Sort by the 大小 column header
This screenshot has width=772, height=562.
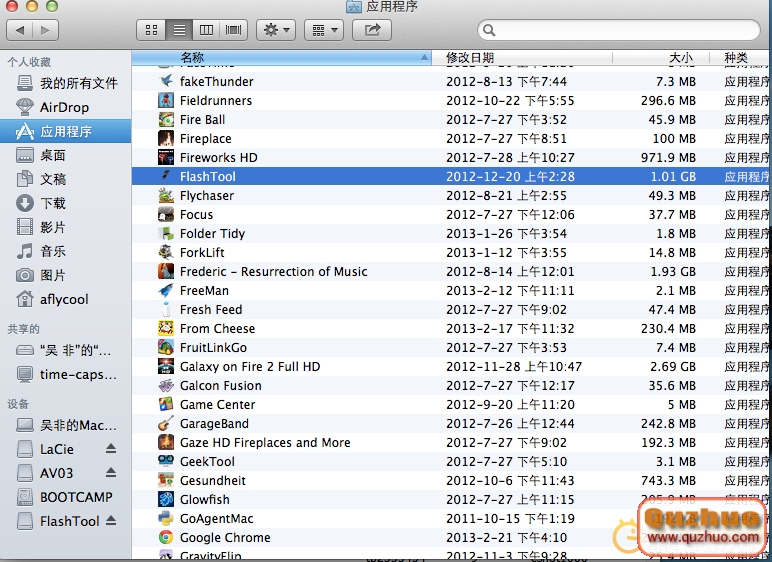(661, 58)
